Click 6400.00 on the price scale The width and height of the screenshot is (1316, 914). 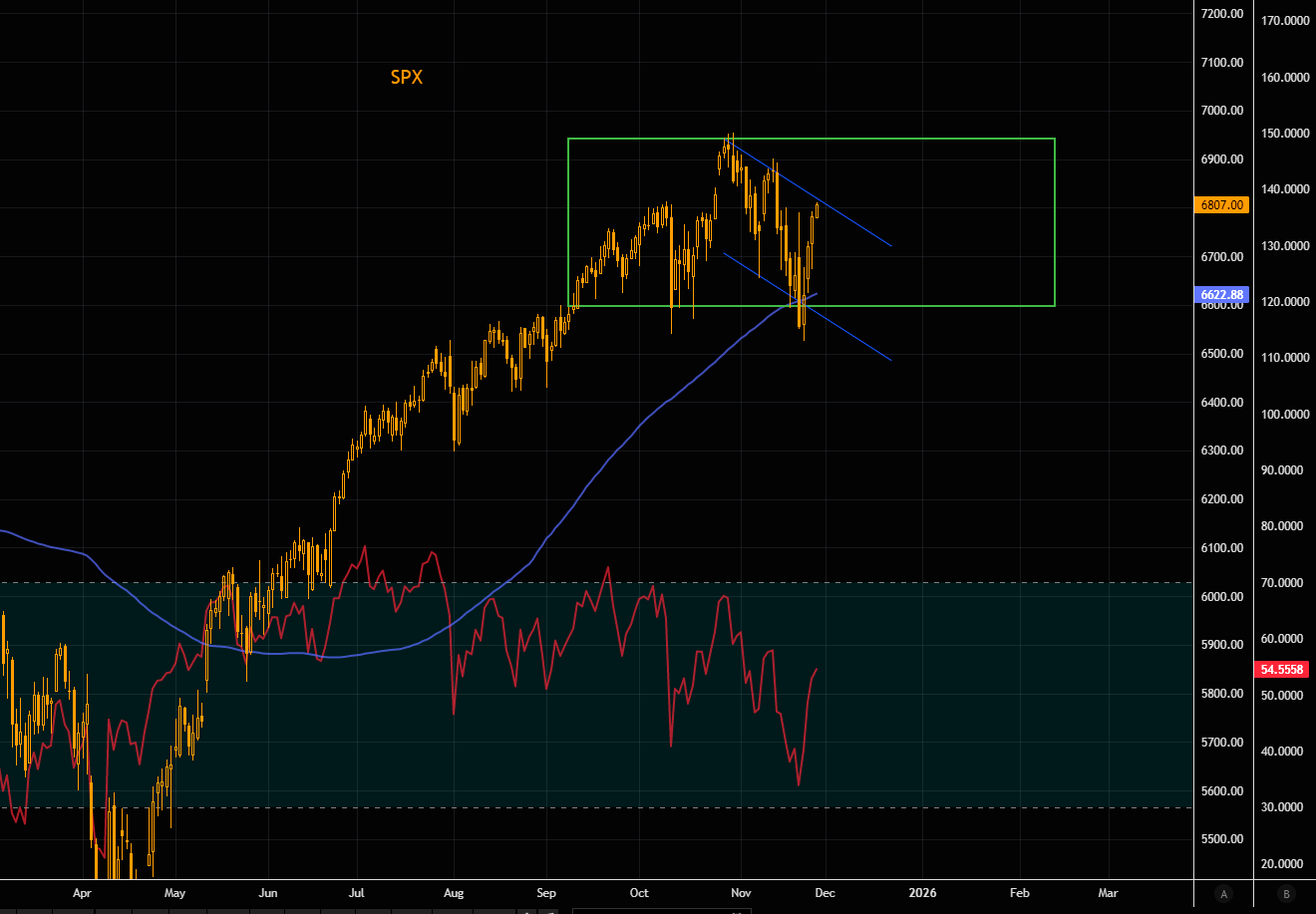1221,403
